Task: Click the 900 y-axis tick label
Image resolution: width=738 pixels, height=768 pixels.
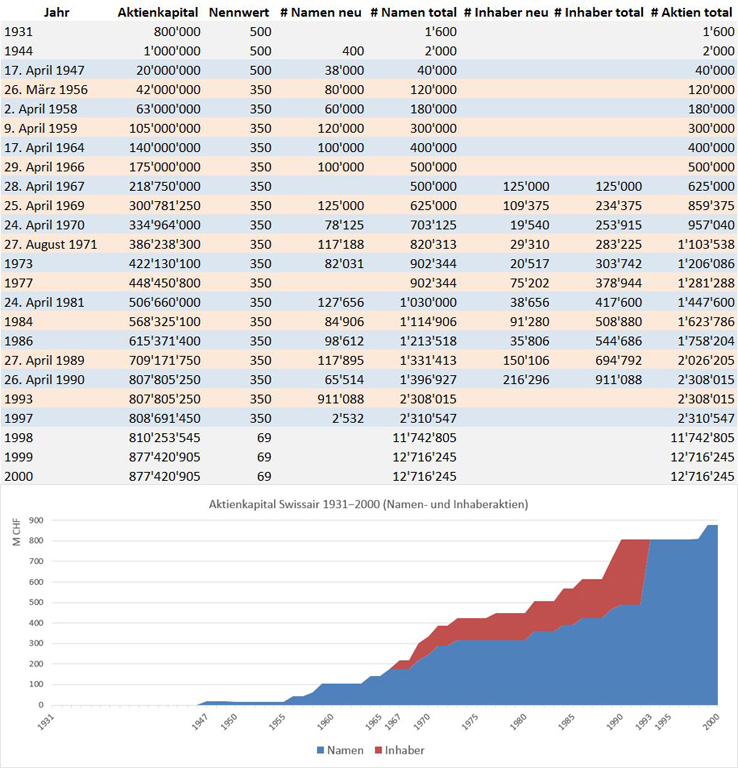Action: (36, 520)
